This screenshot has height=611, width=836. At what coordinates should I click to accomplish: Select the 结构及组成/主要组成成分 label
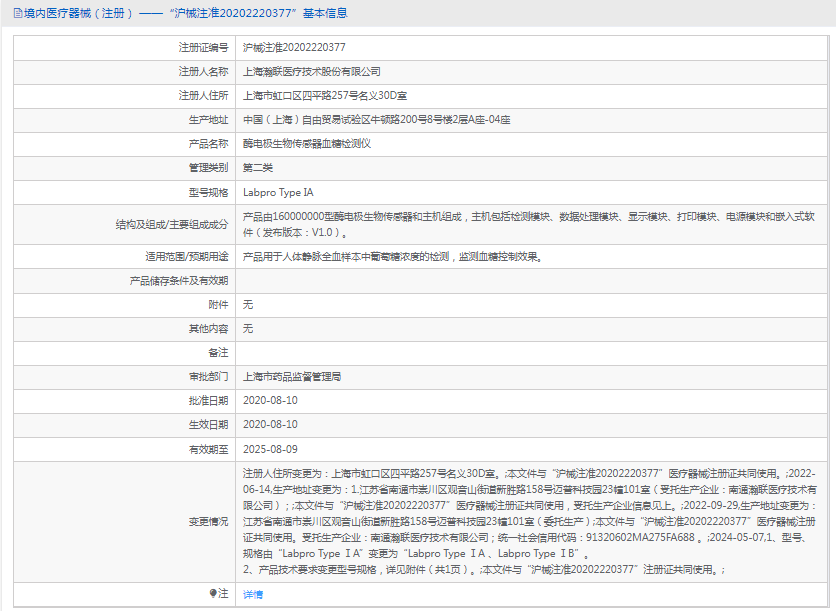[x=172, y=224]
